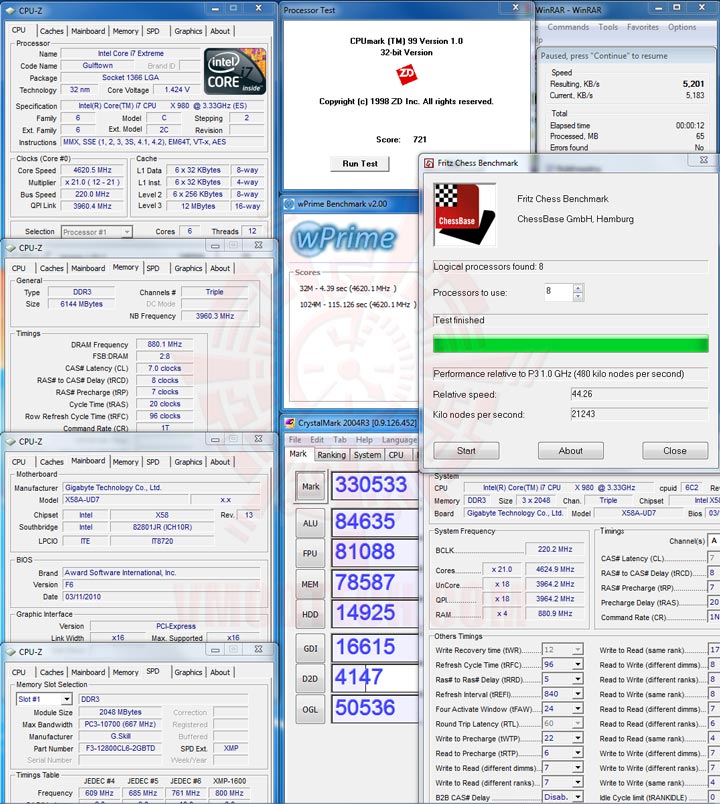This screenshot has height=804, width=720.
Task: Click the Core Speed value 4620.5 MHz
Action: [x=92, y=170]
